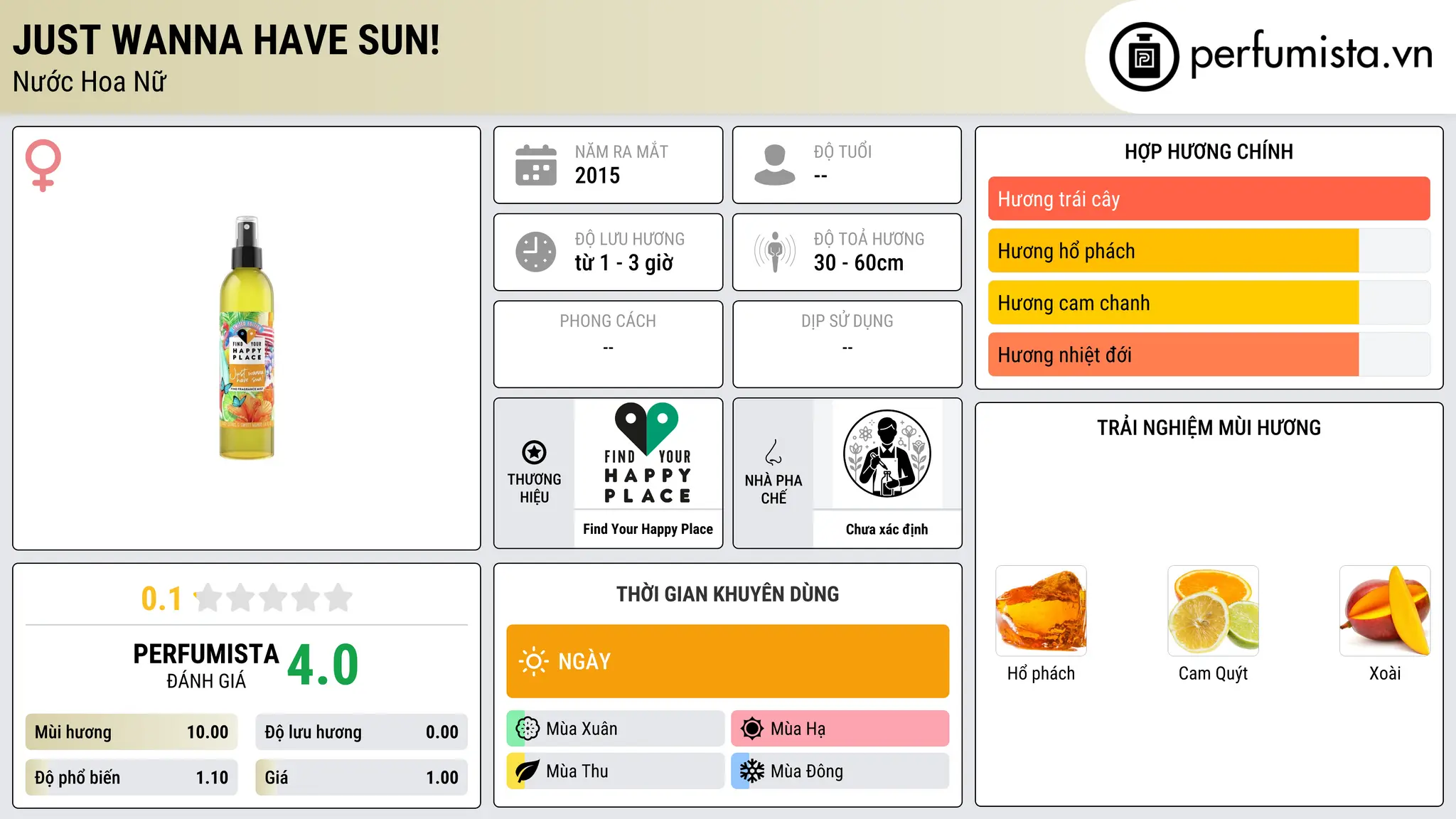Click the Dịp sử dụng occasion card
Screen dimensions: 1456x819
point(847,344)
